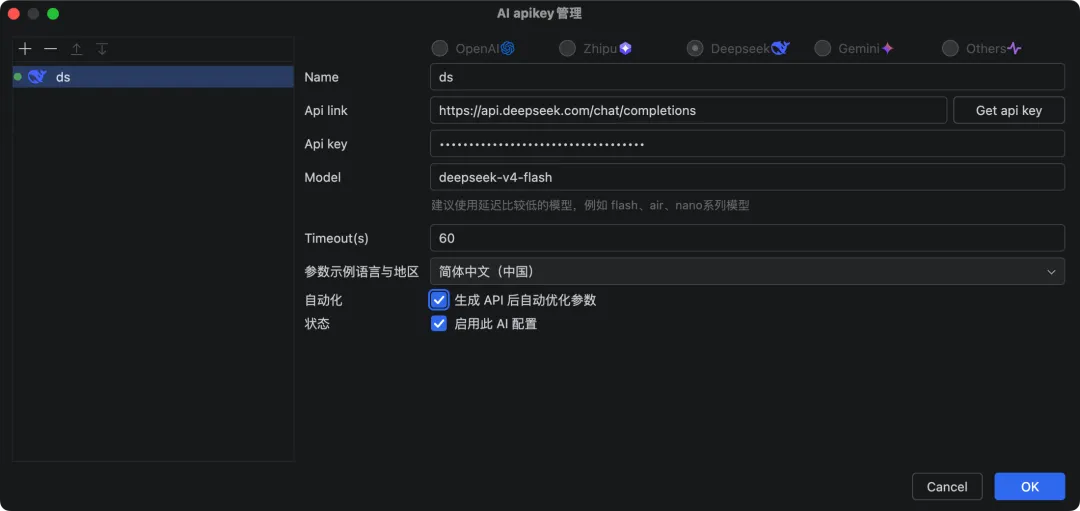Click the green status dot of ds entry
Image resolution: width=1080 pixels, height=511 pixels.
[18, 77]
